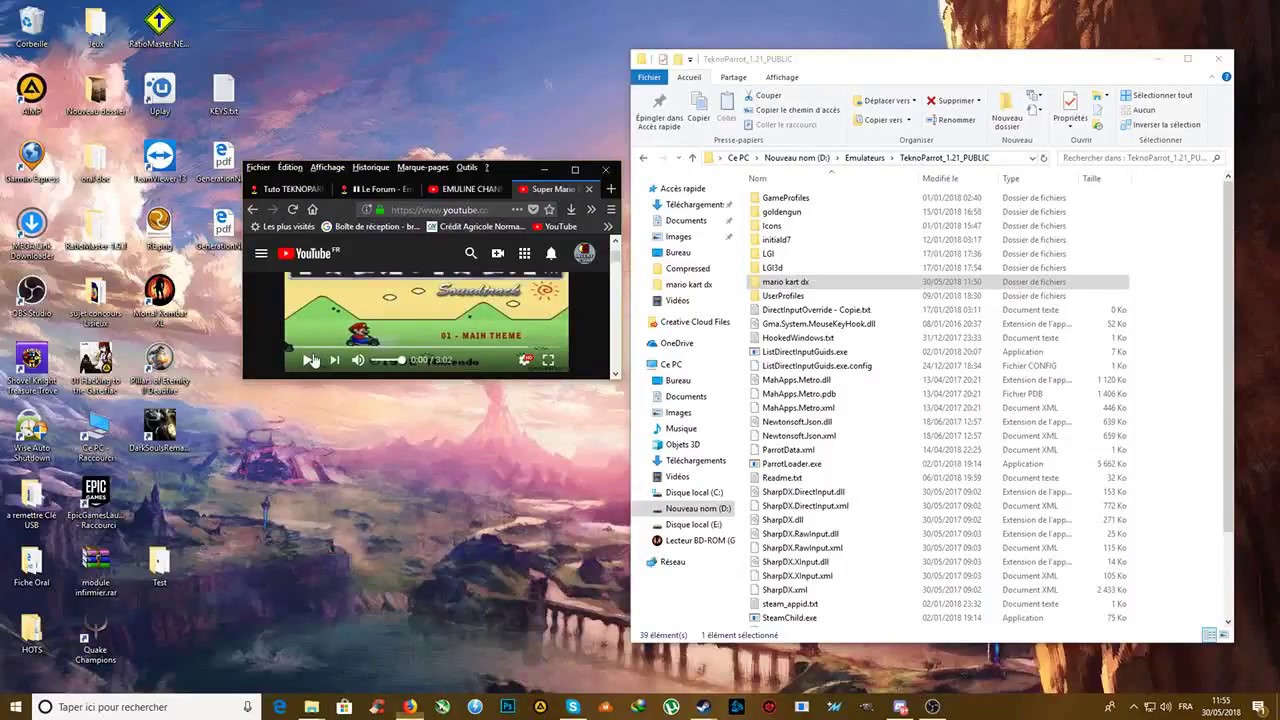This screenshot has height=720, width=1280.
Task: Click Explorer search box field
Action: (x=1141, y=158)
